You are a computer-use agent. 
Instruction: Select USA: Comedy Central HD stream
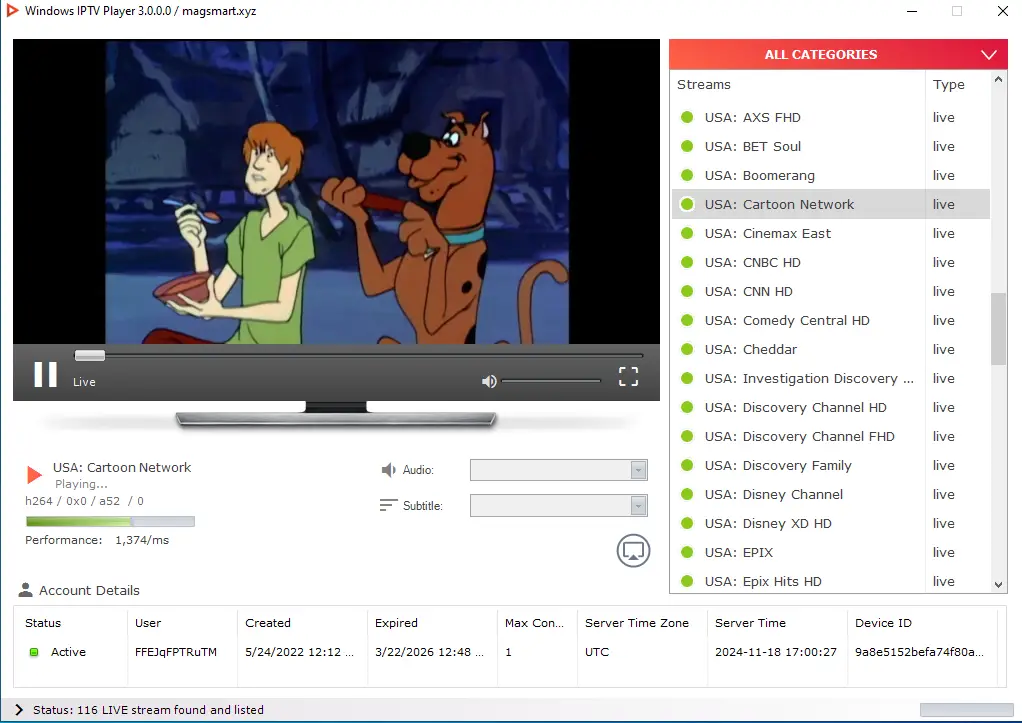(x=830, y=320)
